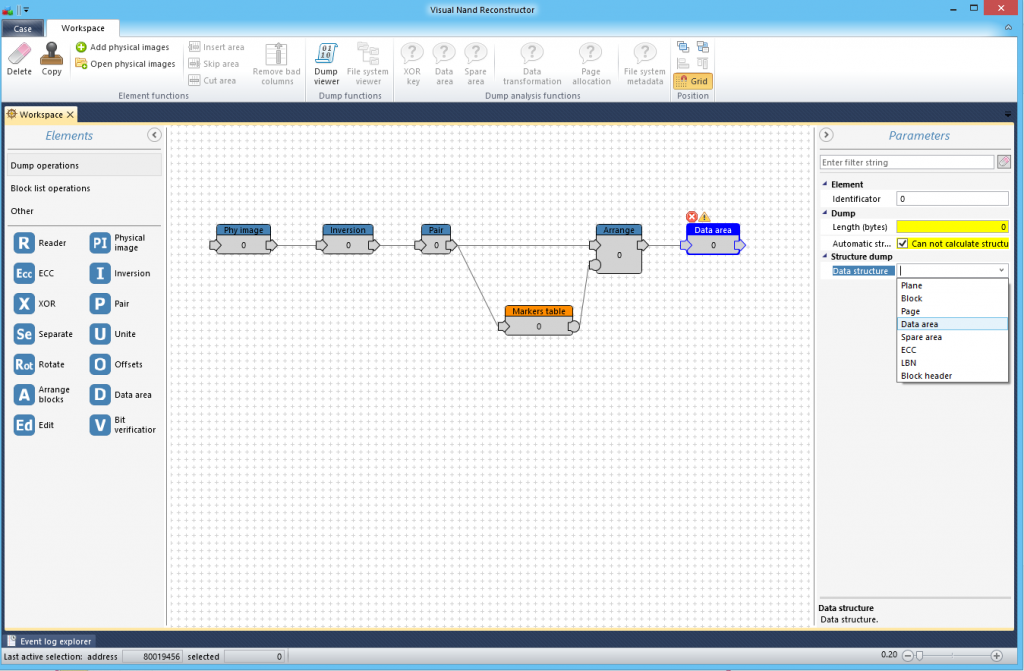The image size is (1024, 671).
Task: Open the workspace panel options arrow
Action: coord(1008,114)
